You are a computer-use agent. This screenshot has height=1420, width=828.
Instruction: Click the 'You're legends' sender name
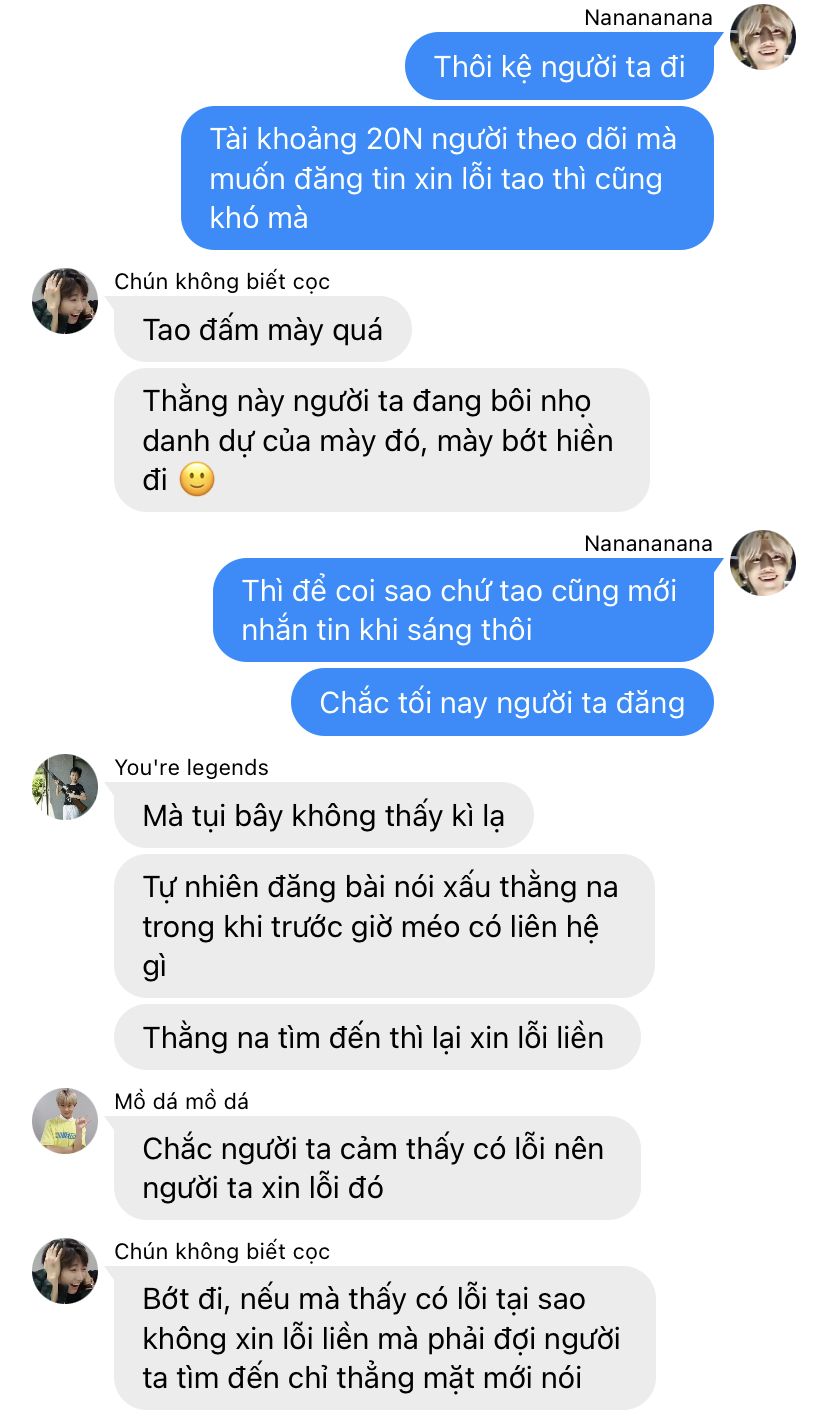click(x=192, y=767)
